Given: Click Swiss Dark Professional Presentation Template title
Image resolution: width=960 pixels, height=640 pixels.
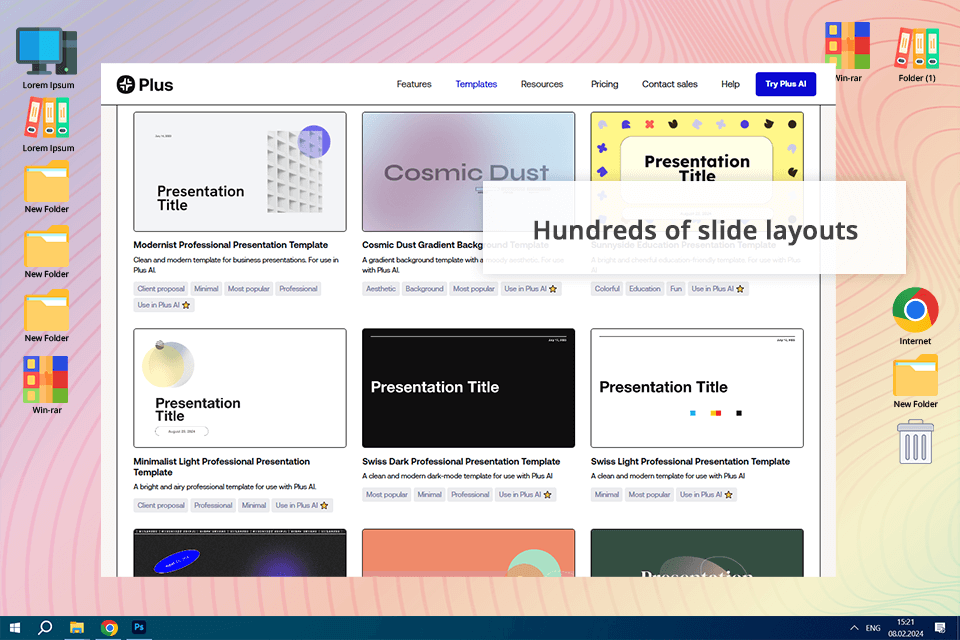Looking at the screenshot, I should click(461, 461).
